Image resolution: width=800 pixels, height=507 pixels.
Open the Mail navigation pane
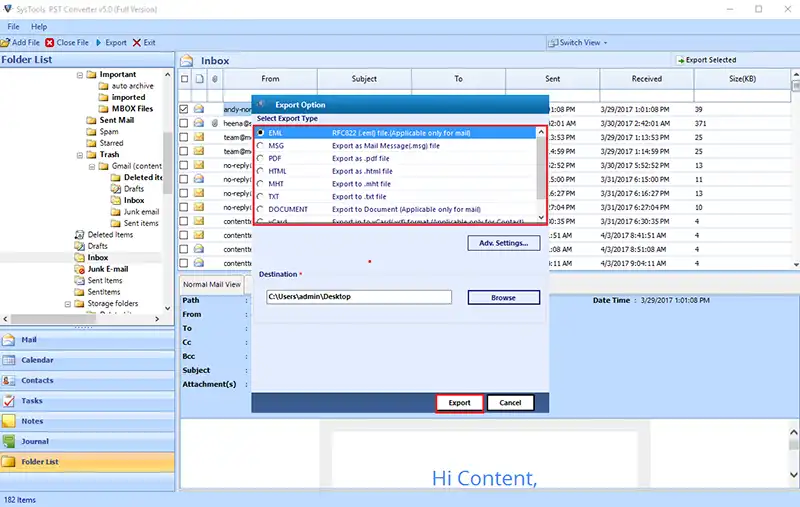pyautogui.click(x=87, y=340)
